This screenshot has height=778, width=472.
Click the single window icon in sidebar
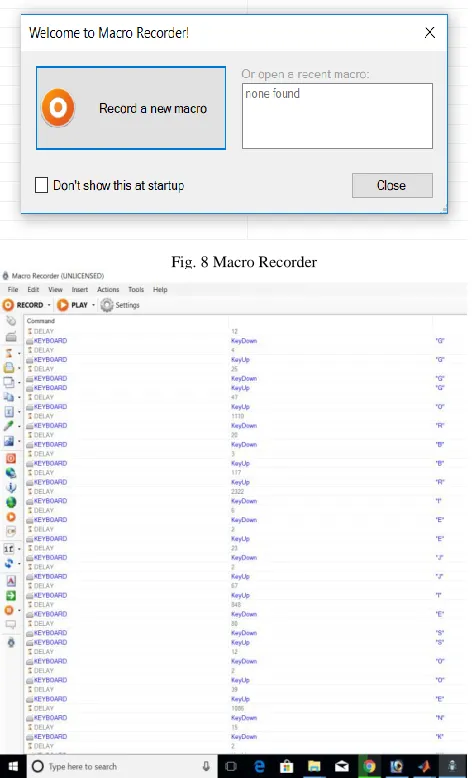click(x=9, y=383)
